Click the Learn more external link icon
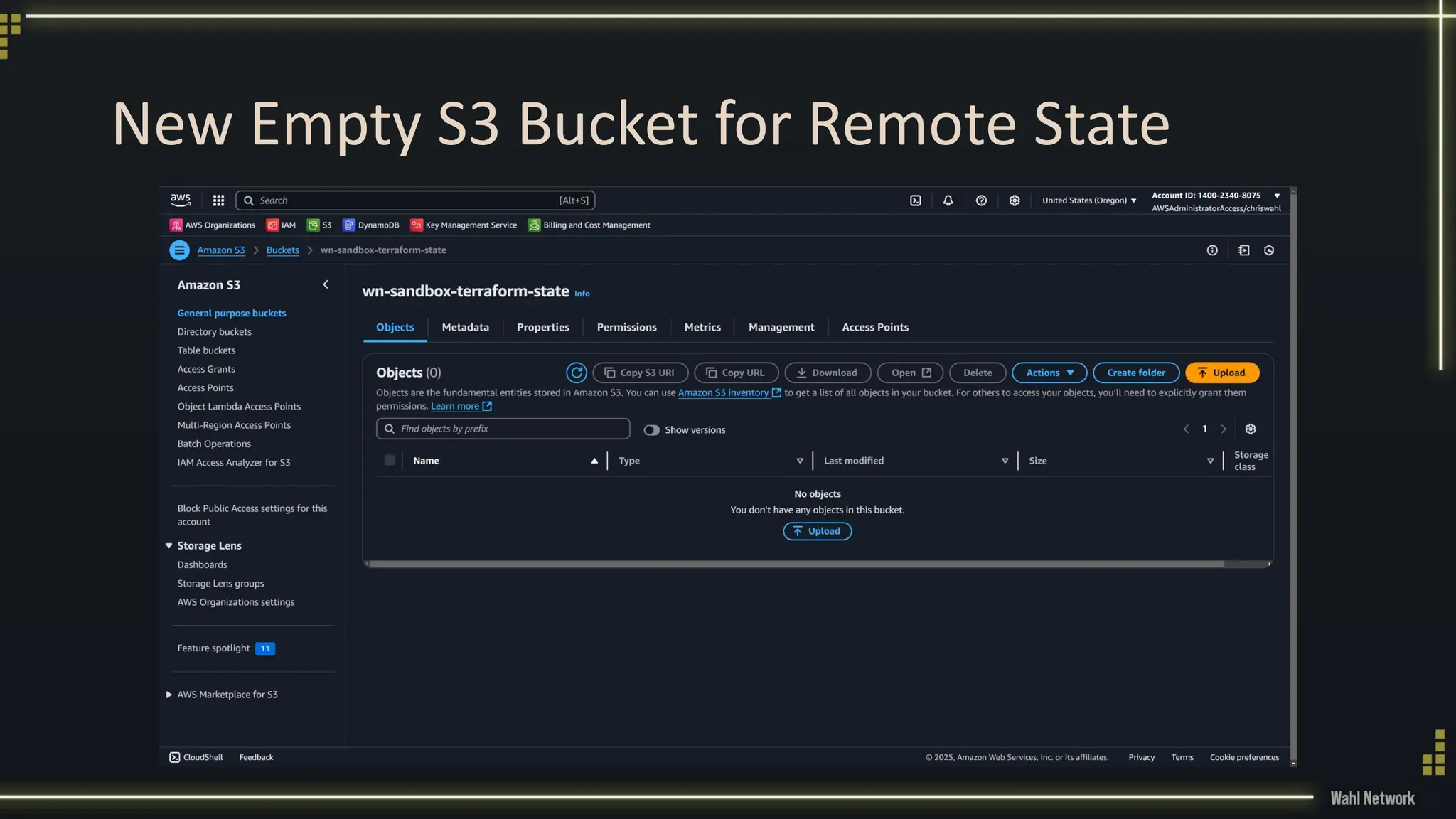The width and height of the screenshot is (1456, 819). pos(487,406)
